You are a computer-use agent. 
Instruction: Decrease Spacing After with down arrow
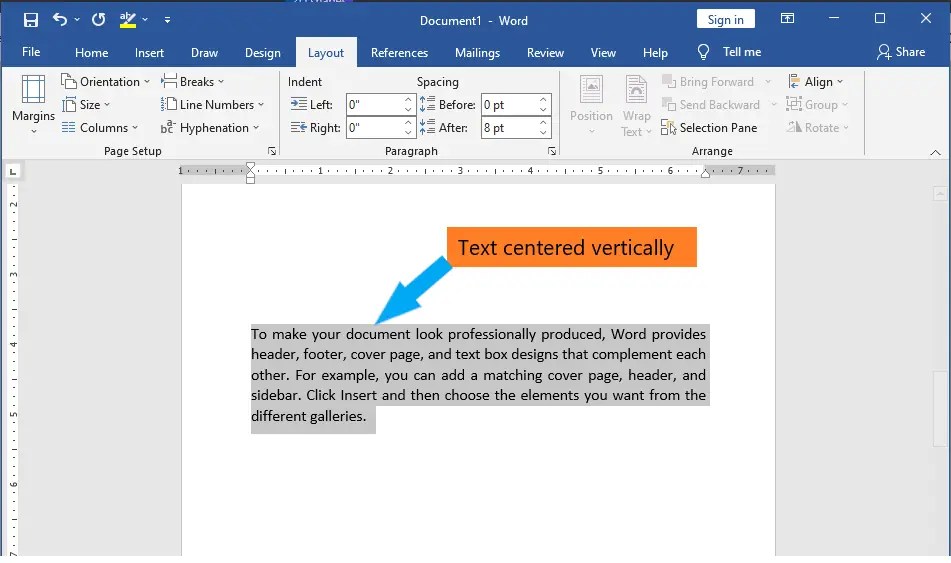point(543,133)
